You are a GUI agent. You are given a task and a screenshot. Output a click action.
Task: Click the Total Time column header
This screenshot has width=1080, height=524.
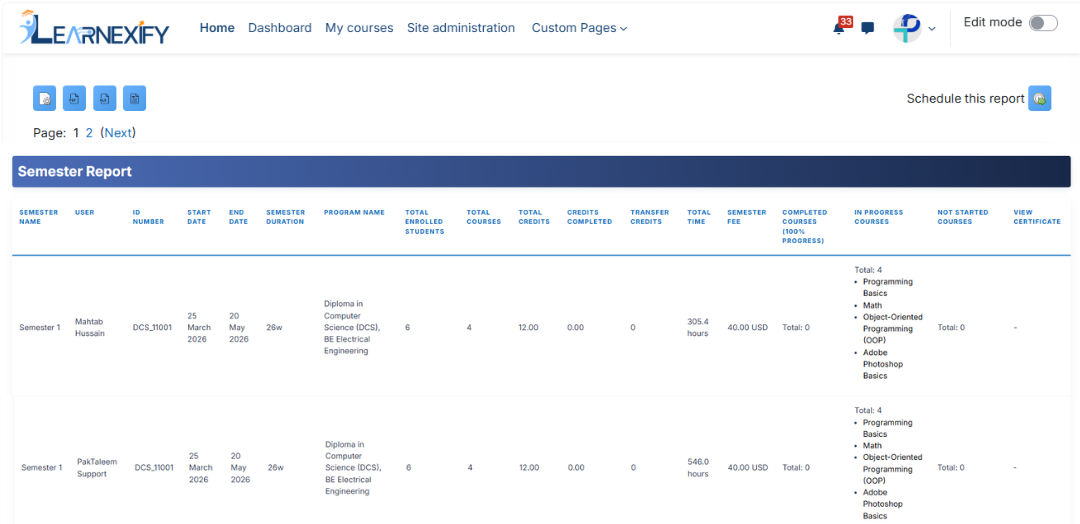click(x=699, y=217)
